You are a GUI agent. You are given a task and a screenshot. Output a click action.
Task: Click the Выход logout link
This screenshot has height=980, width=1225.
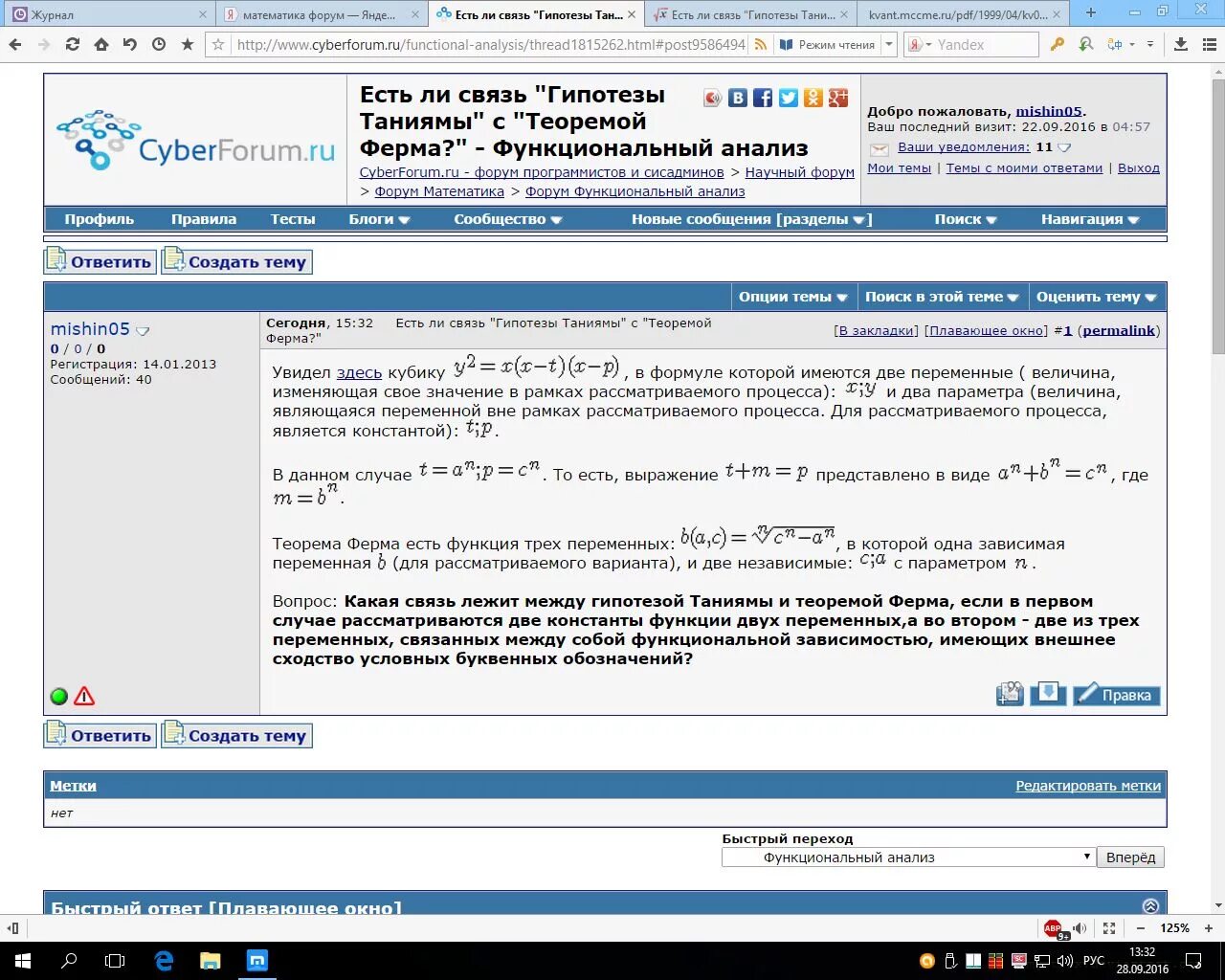coord(1139,168)
